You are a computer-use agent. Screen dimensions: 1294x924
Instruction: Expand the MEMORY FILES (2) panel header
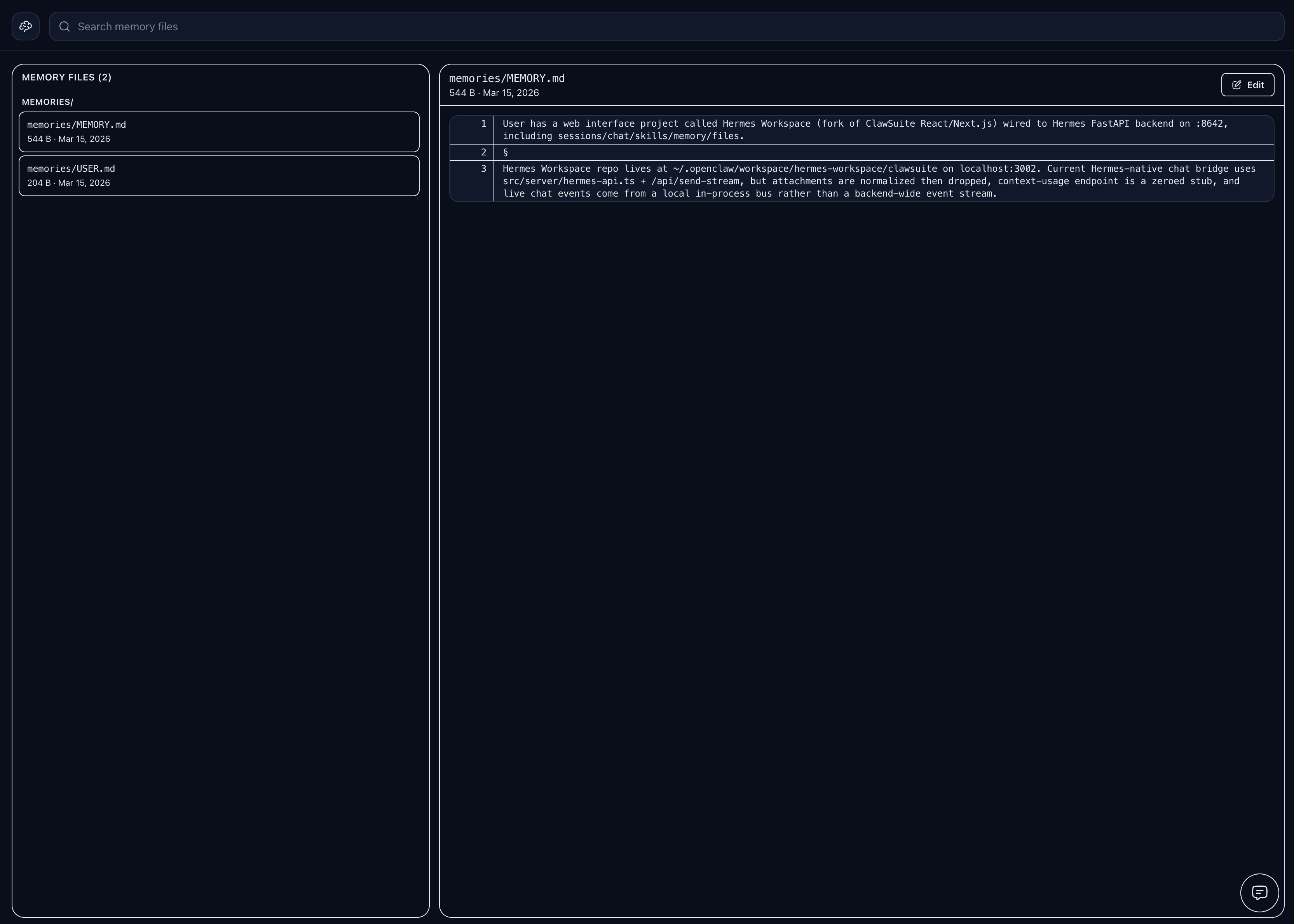click(66, 77)
